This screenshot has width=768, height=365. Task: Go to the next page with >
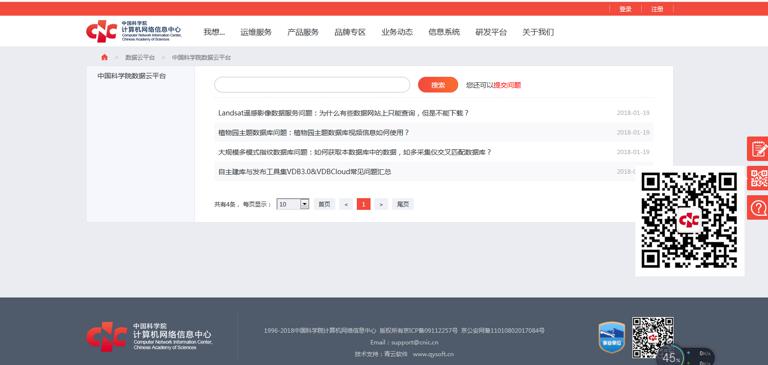pyautogui.click(x=381, y=204)
